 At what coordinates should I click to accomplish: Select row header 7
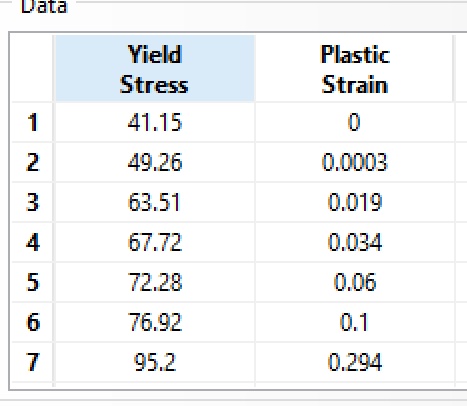tap(32, 362)
